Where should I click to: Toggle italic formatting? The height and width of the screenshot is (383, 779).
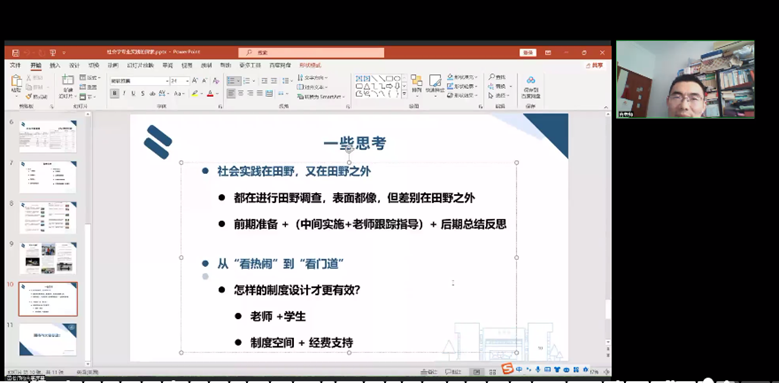124,93
